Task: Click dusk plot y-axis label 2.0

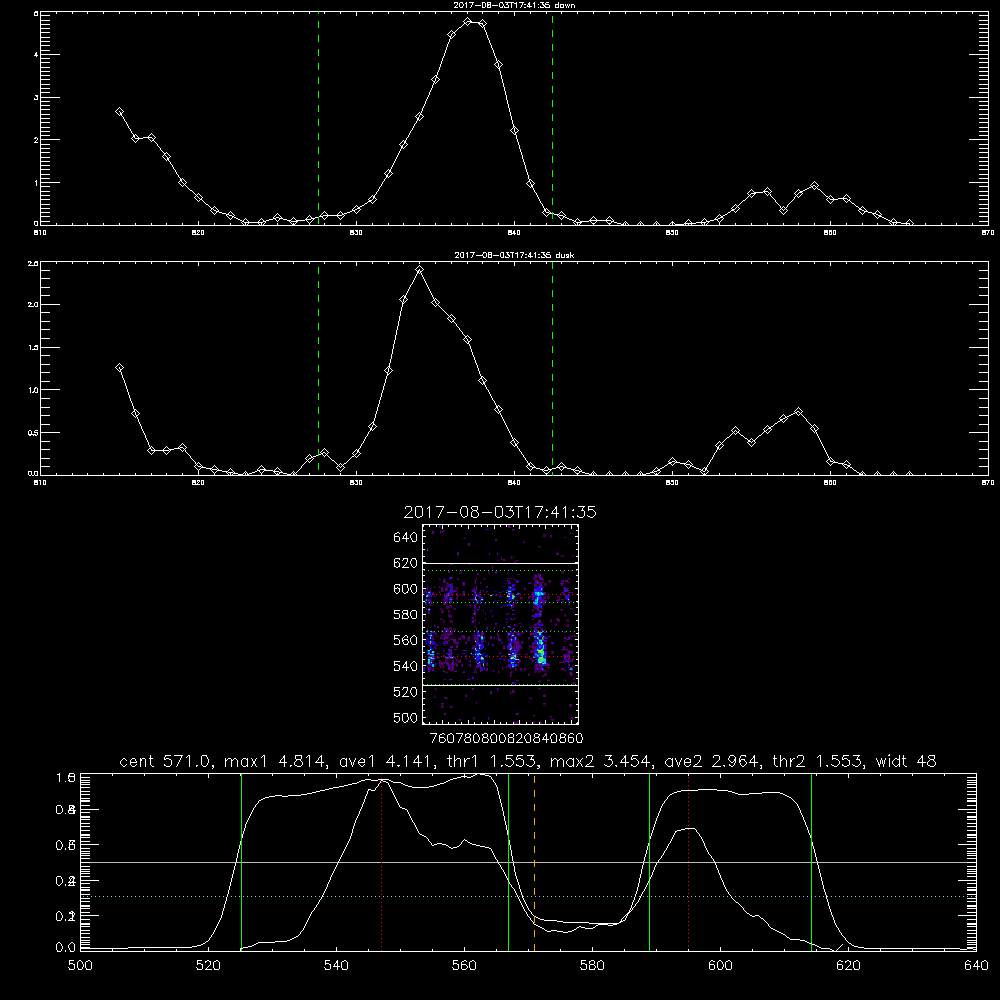Action: coord(34,305)
